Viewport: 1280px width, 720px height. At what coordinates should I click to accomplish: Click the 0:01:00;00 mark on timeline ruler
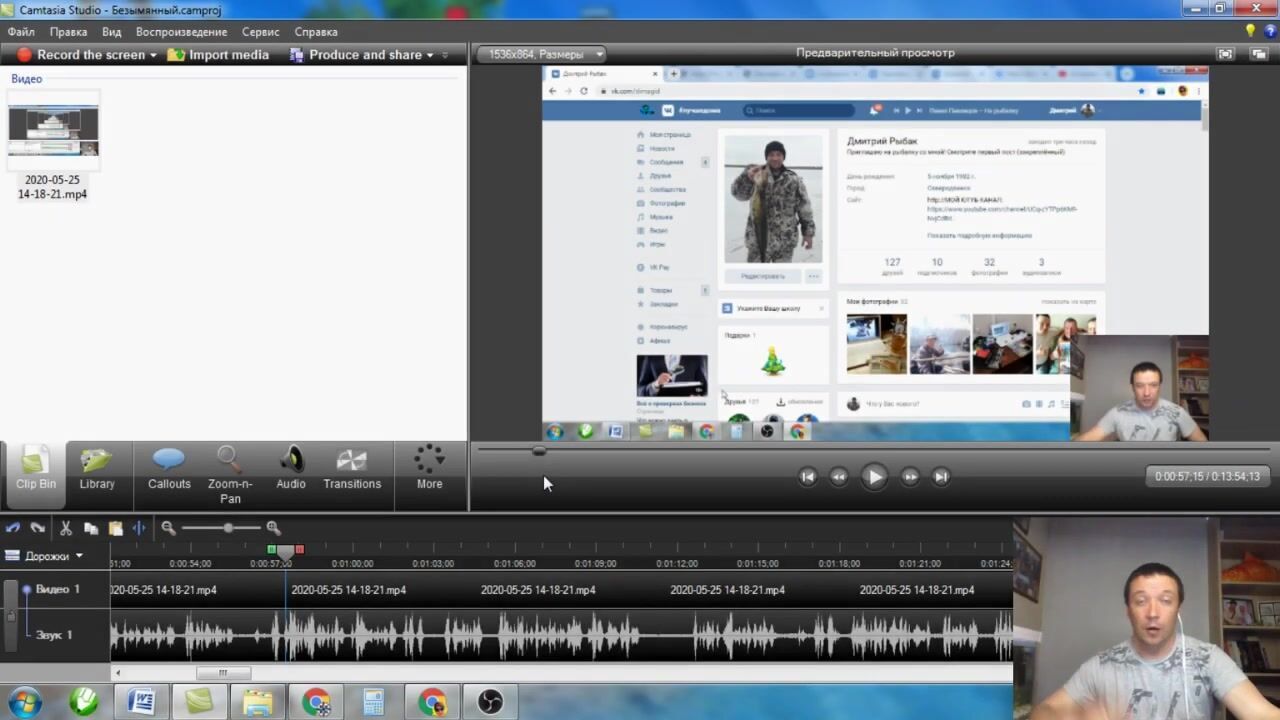[352, 564]
